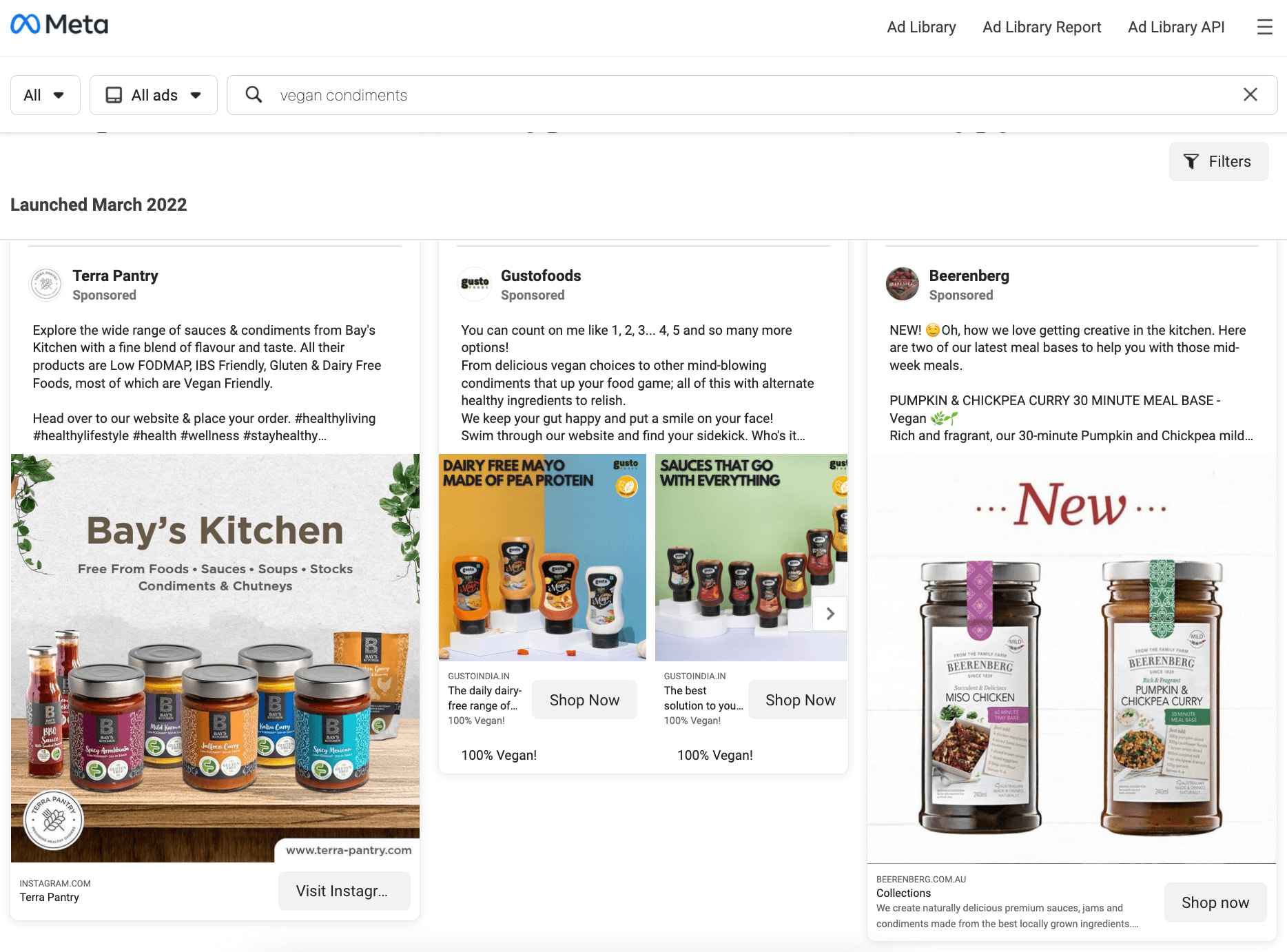This screenshot has height=952, width=1287.
Task: Open the Bay's Kitchen ad image
Action: pyautogui.click(x=215, y=658)
